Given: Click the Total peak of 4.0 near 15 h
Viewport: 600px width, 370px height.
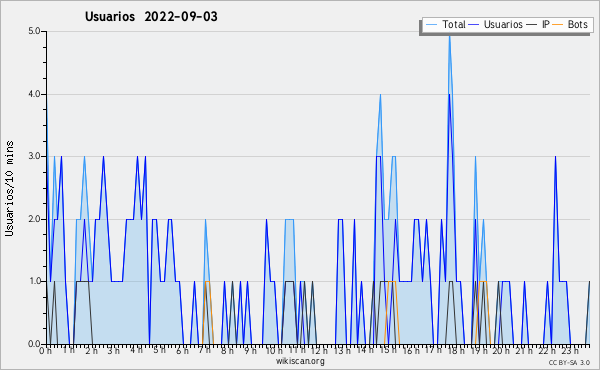Looking at the screenshot, I should [380, 95].
